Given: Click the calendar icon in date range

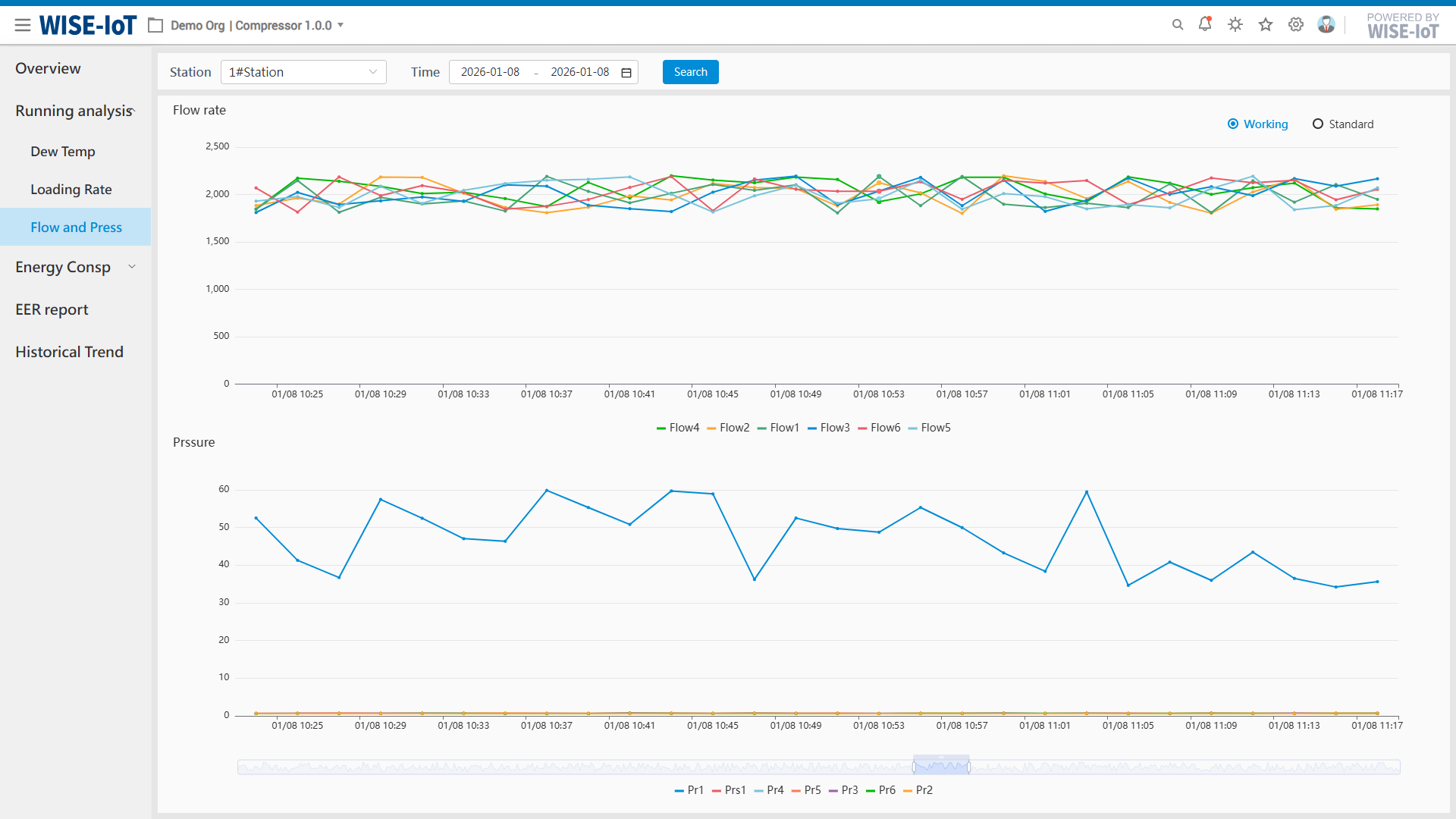Looking at the screenshot, I should pyautogui.click(x=626, y=73).
